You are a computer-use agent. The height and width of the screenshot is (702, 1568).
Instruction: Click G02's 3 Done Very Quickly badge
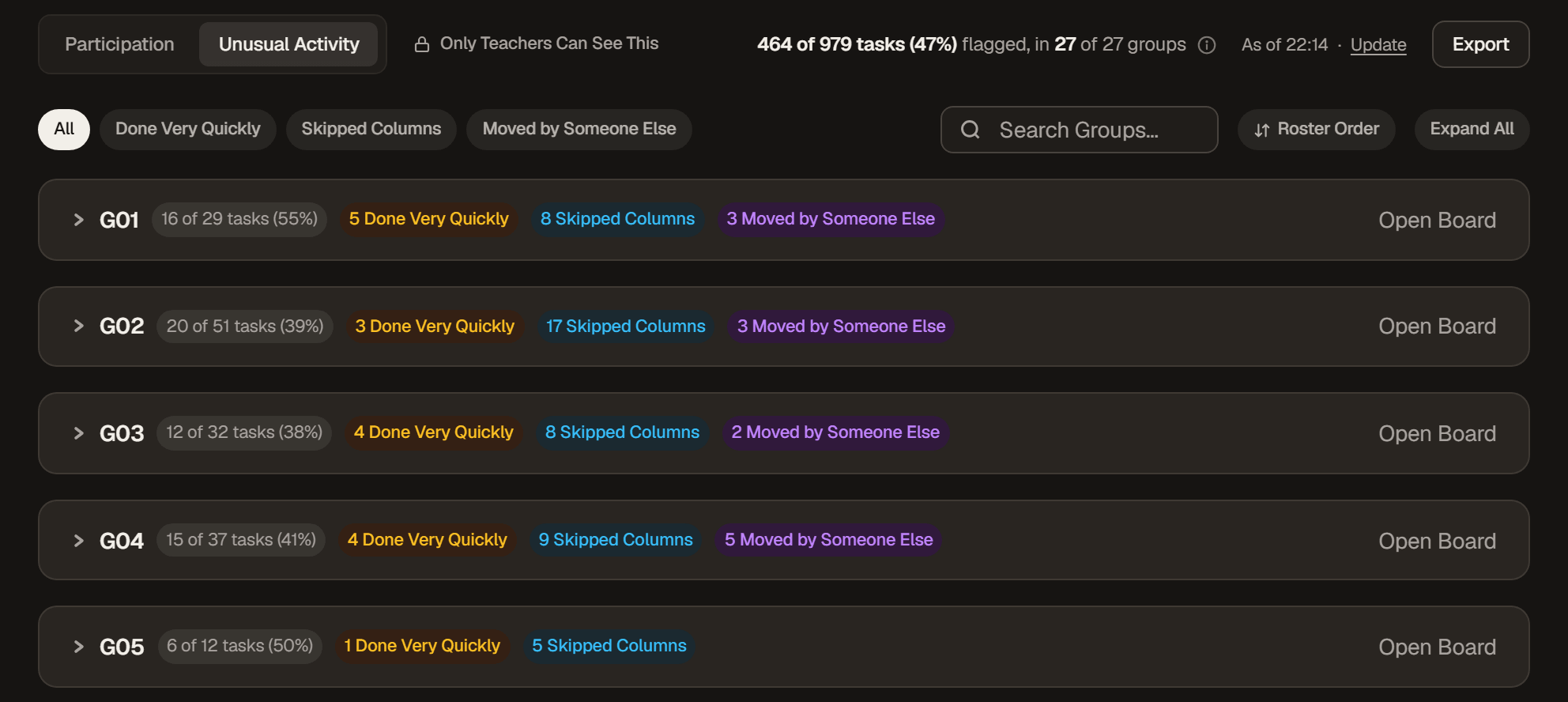435,326
